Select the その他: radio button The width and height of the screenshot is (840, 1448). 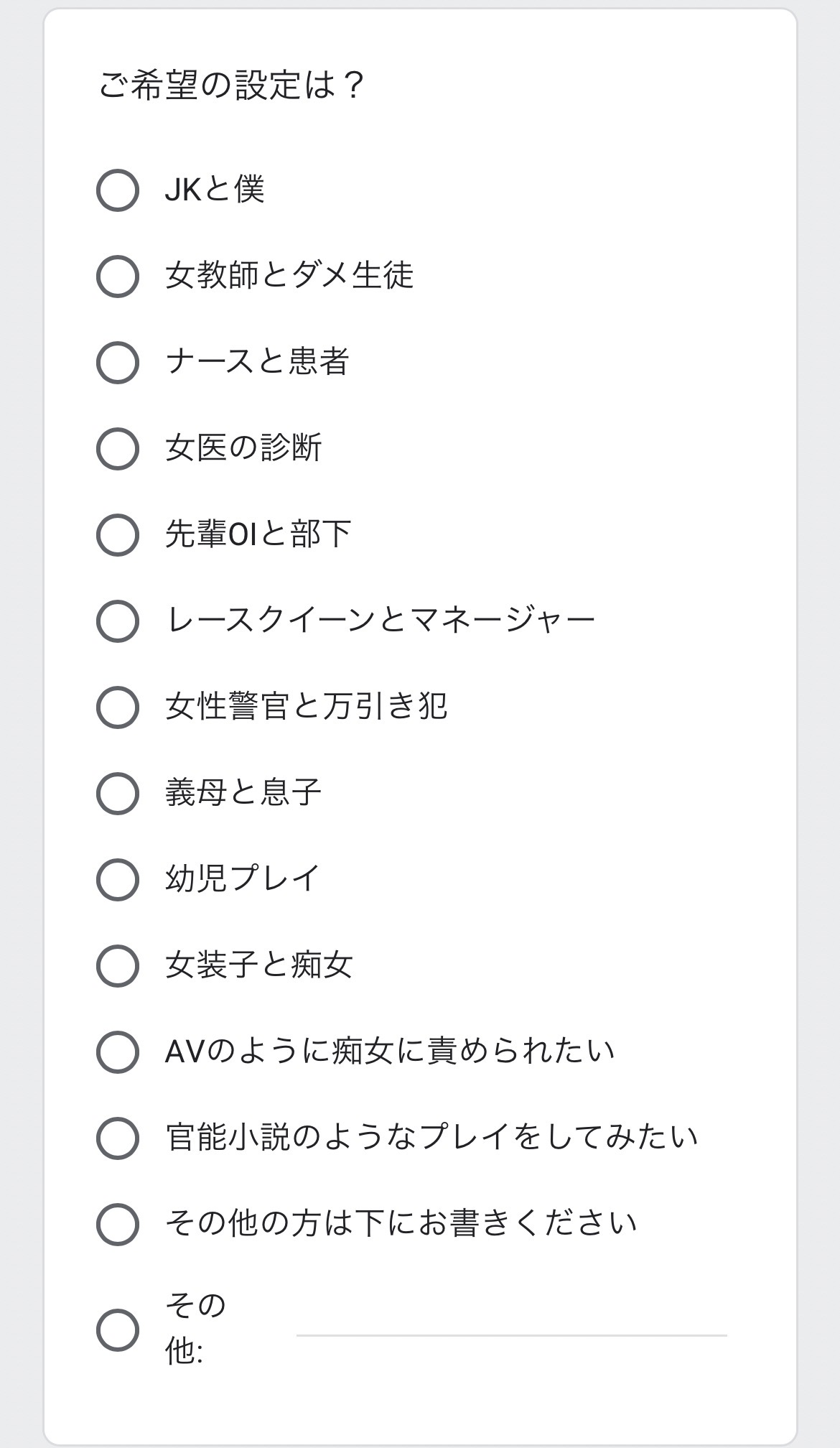click(x=118, y=1329)
